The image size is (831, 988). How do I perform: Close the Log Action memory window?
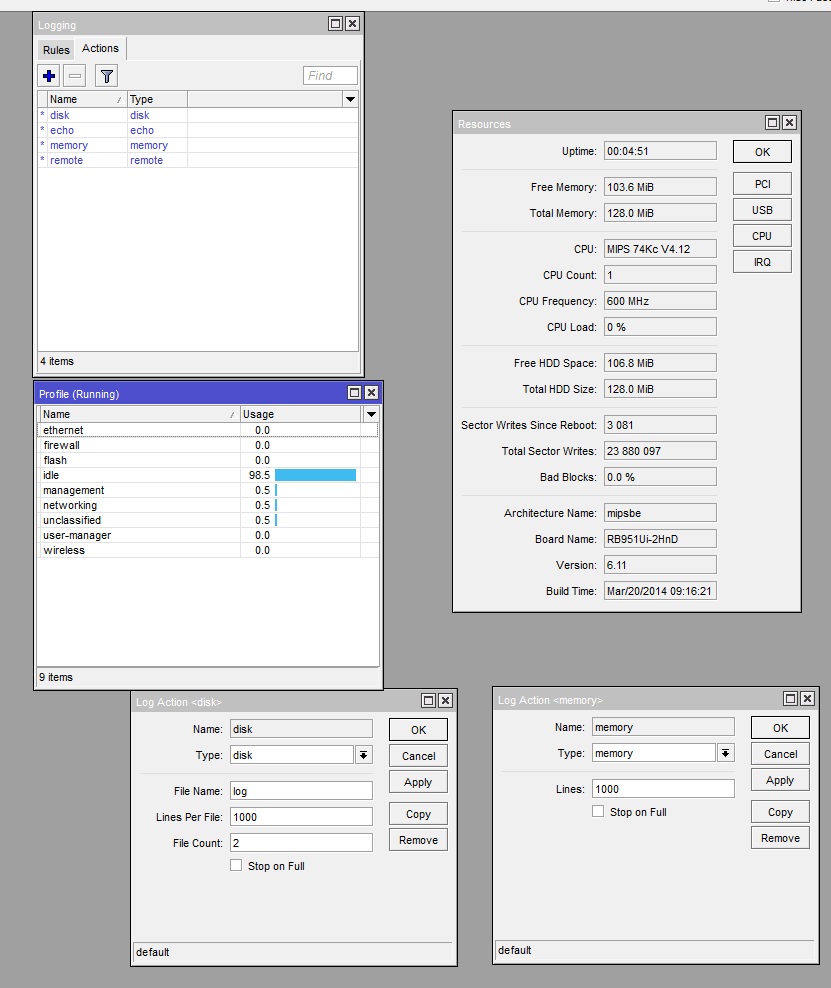point(807,699)
